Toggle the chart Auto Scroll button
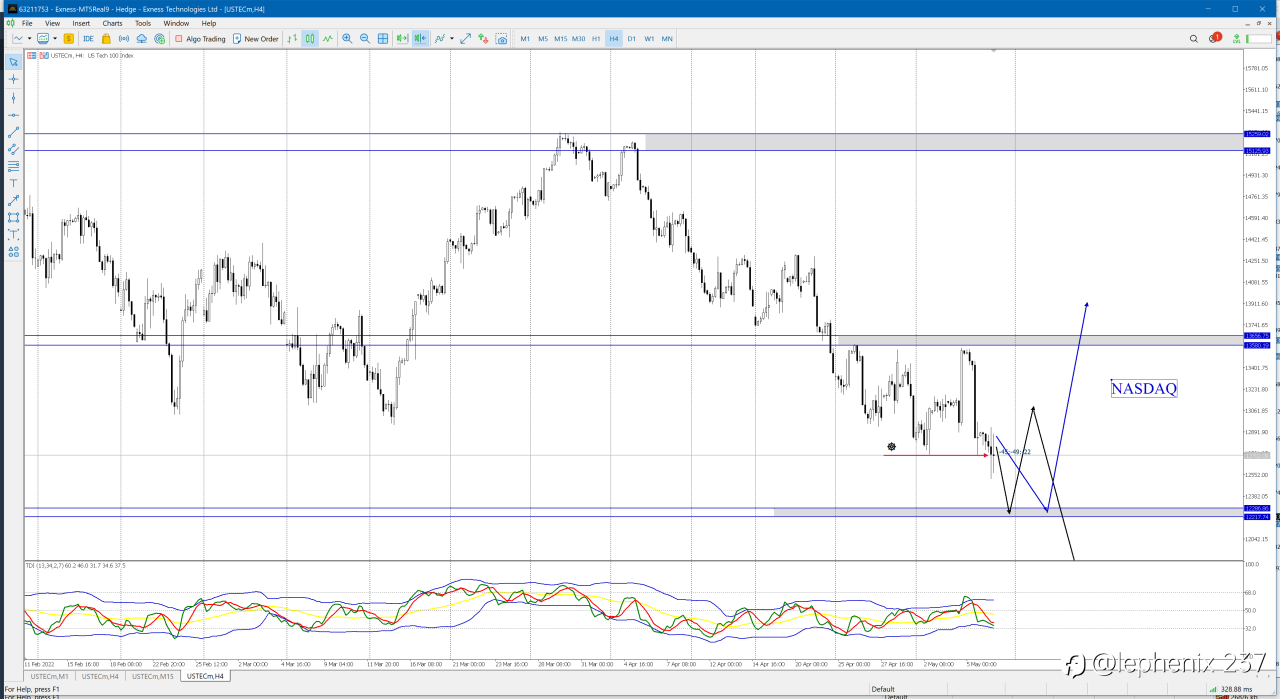This screenshot has height=699, width=1280. point(402,39)
